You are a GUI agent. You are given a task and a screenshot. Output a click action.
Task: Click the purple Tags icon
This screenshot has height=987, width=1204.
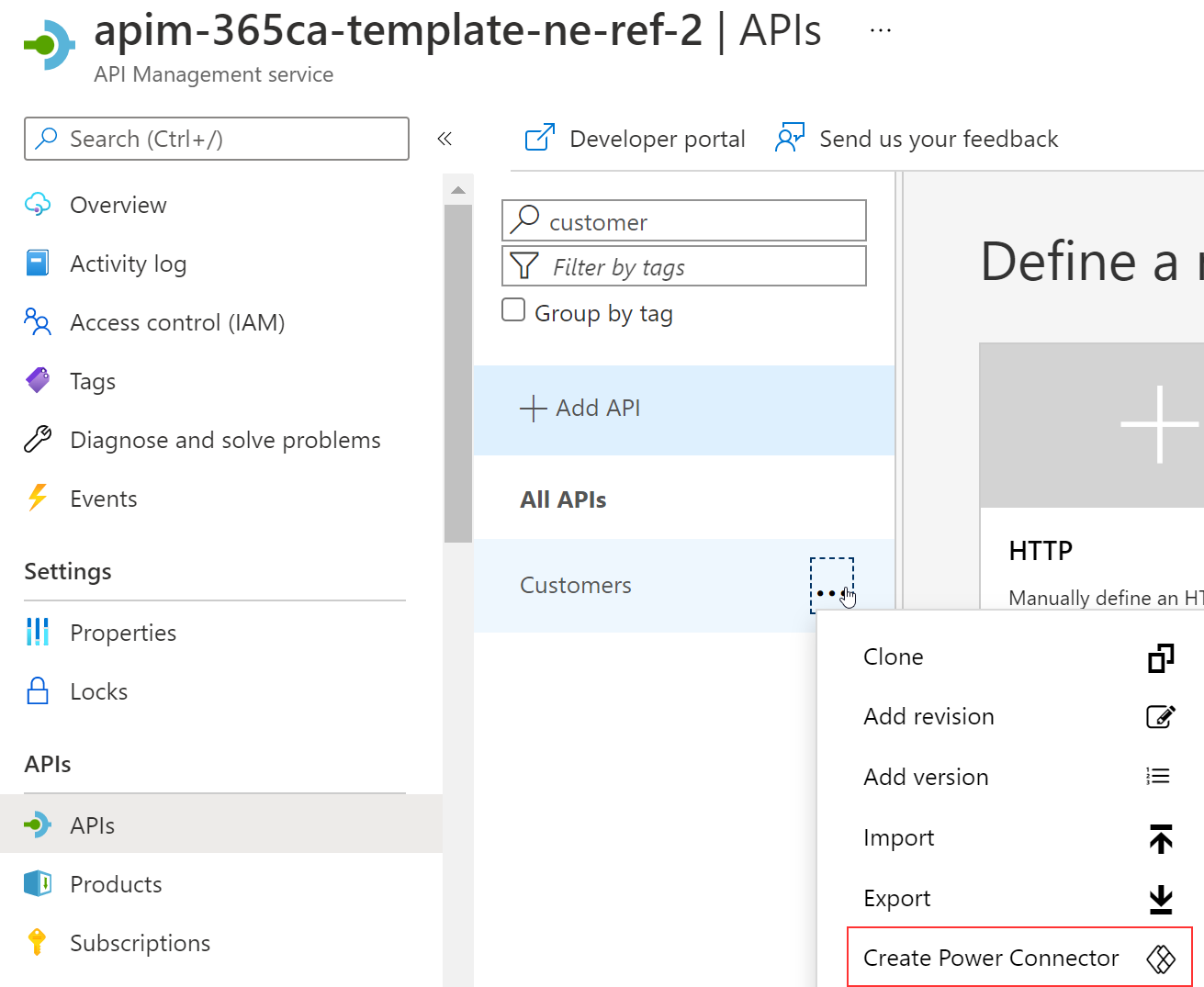38,380
